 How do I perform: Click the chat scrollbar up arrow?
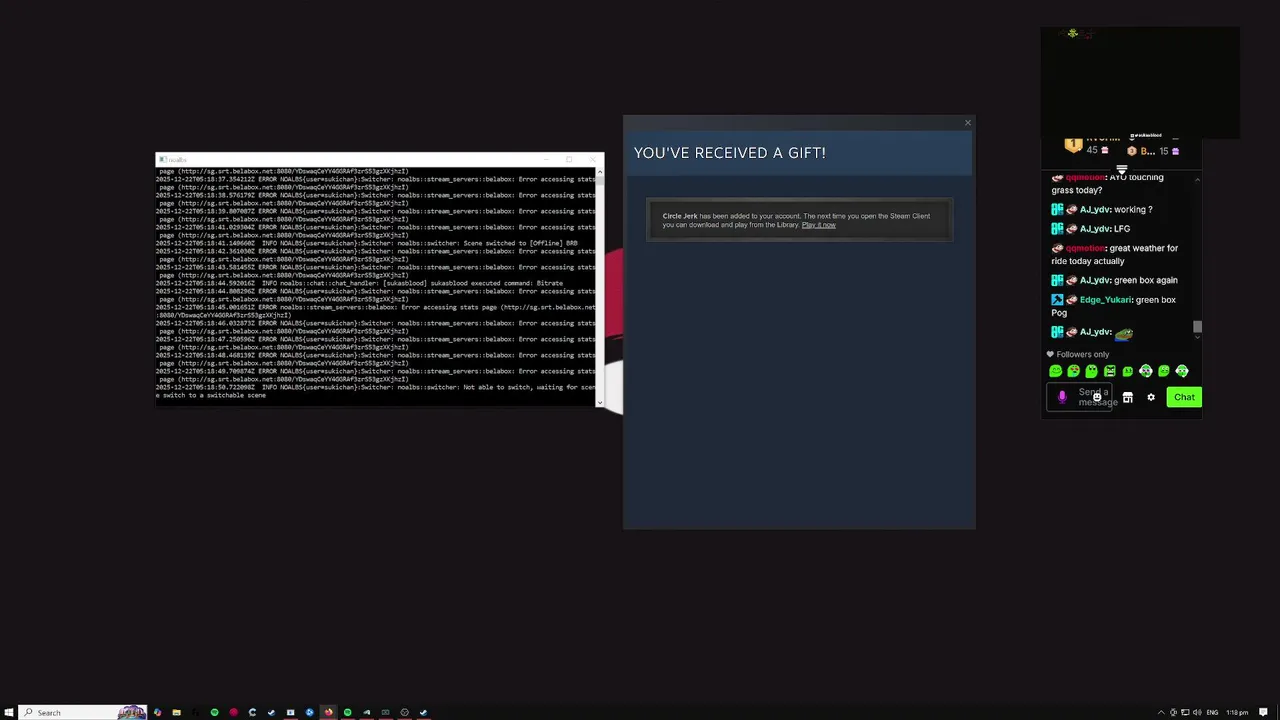pyautogui.click(x=1197, y=179)
